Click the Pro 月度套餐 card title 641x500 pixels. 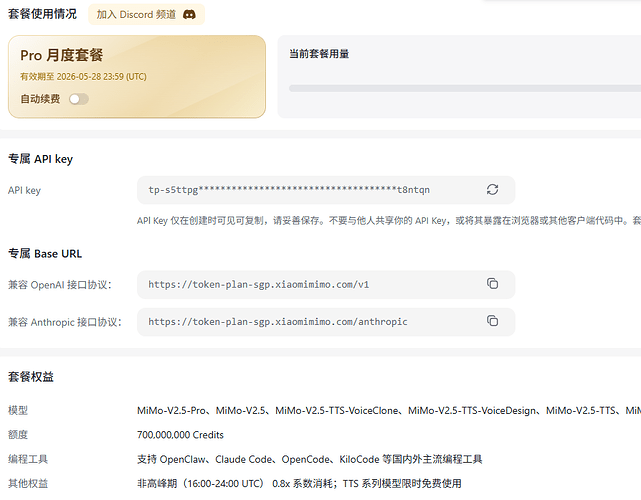coord(62,55)
